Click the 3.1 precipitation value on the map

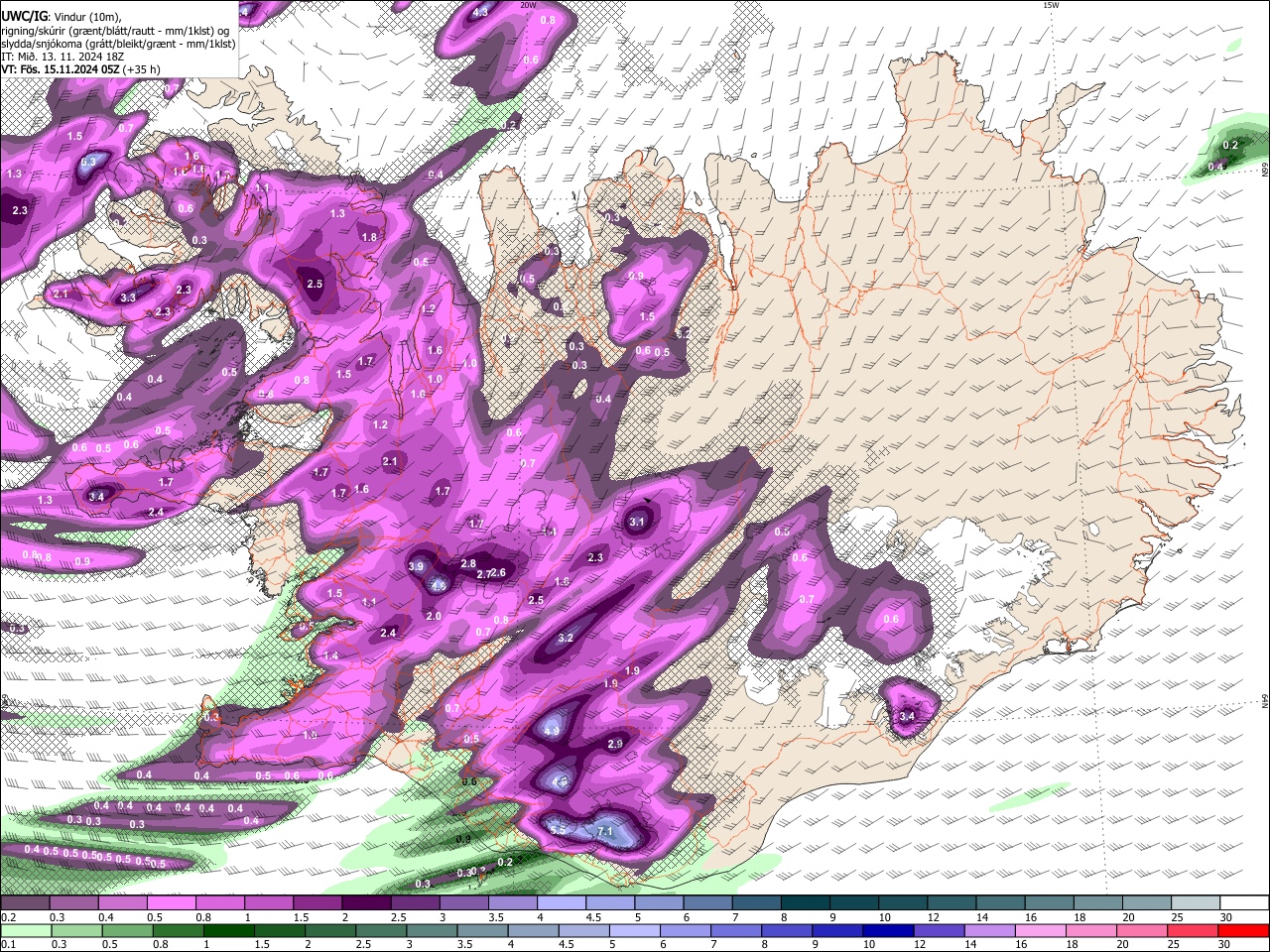tap(638, 522)
